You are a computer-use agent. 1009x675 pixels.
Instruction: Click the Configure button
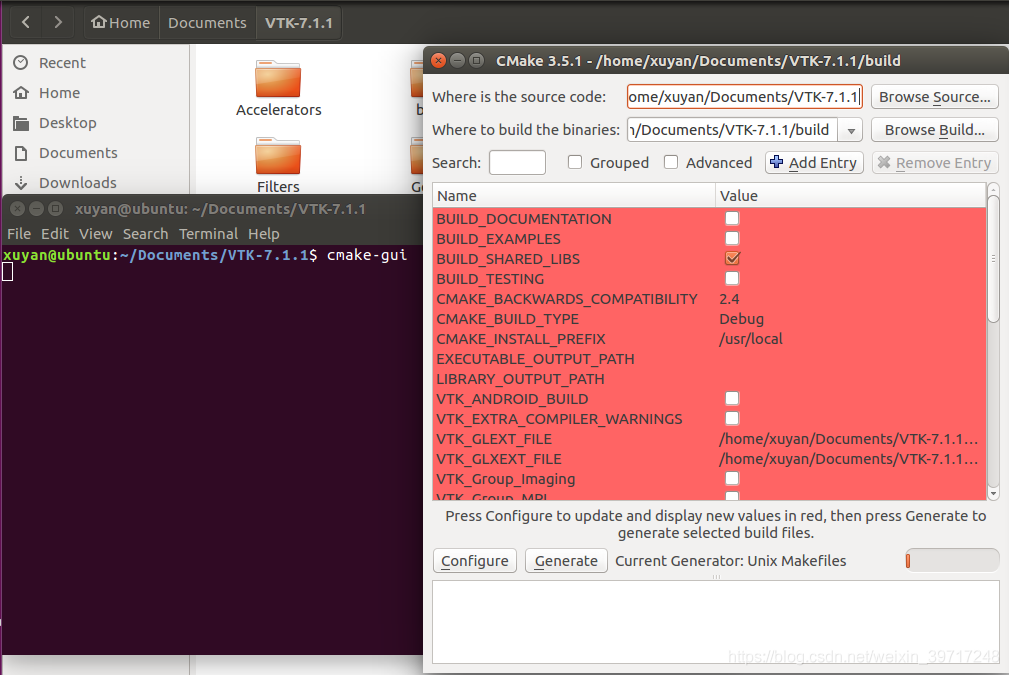pos(474,560)
